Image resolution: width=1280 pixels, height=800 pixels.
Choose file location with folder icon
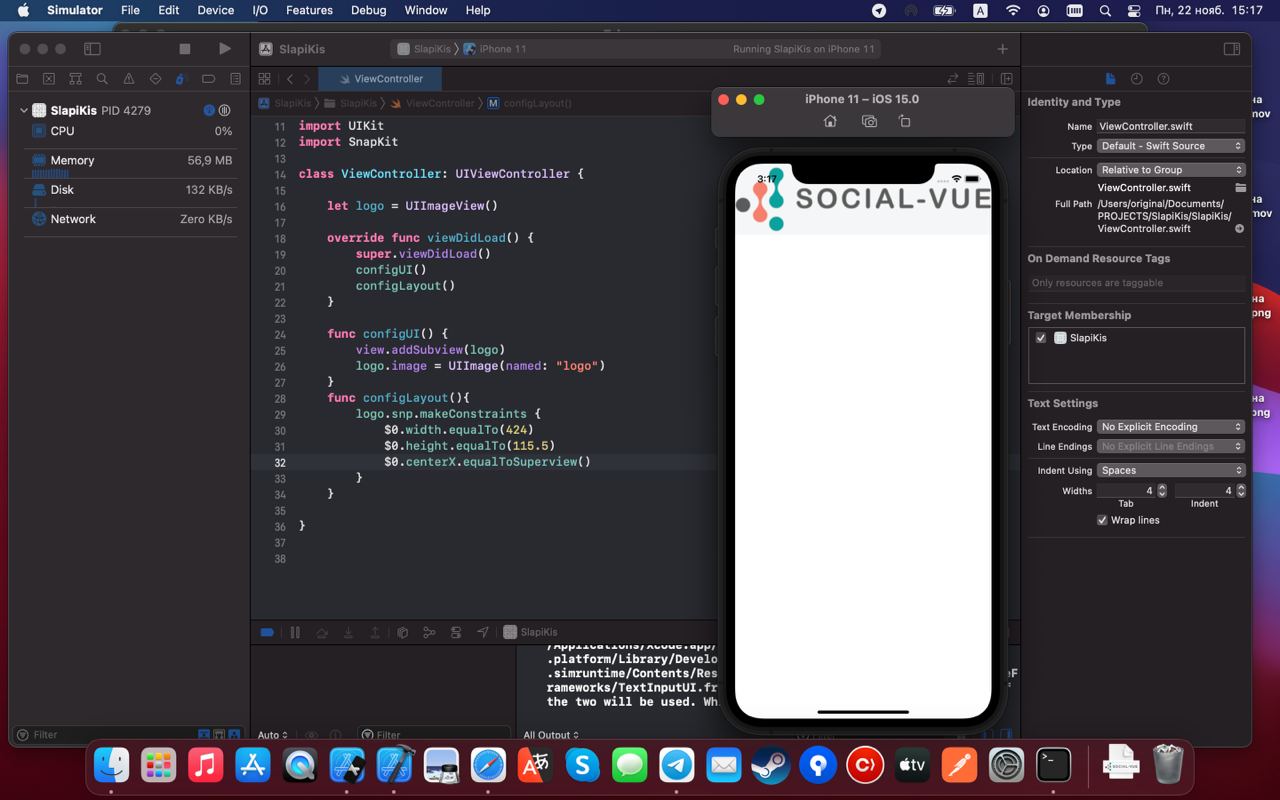(1240, 188)
